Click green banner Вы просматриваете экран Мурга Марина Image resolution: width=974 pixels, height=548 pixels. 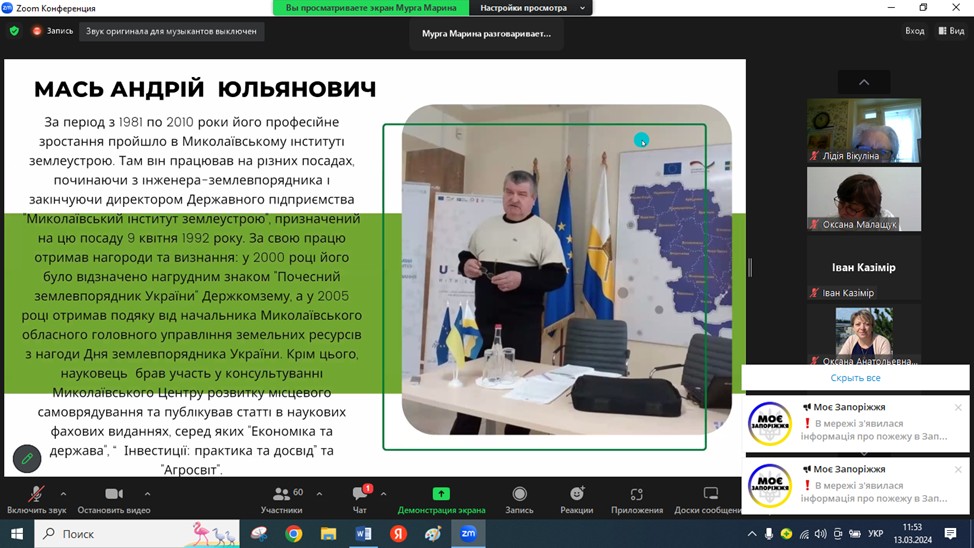click(371, 8)
